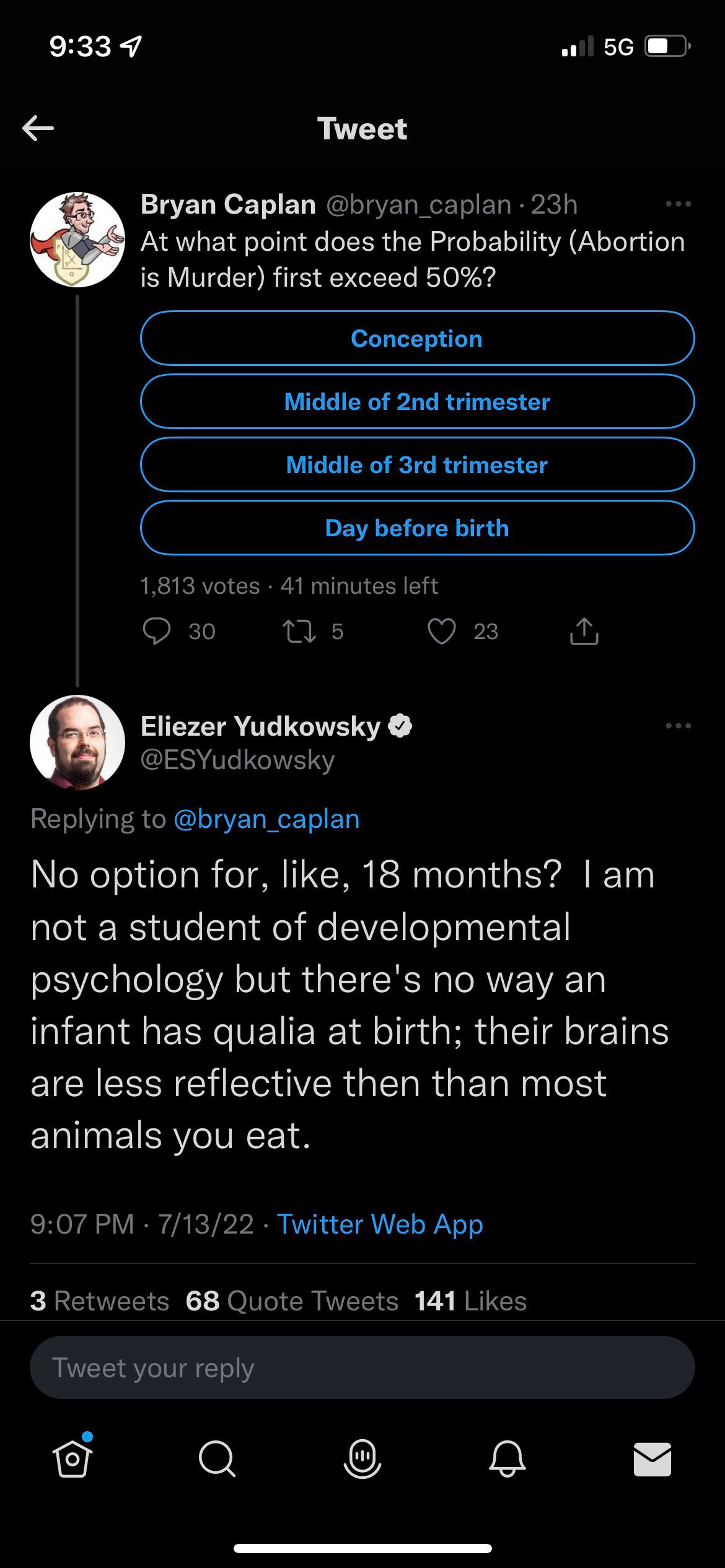Tap the Tweet your reply field

coord(362,1367)
